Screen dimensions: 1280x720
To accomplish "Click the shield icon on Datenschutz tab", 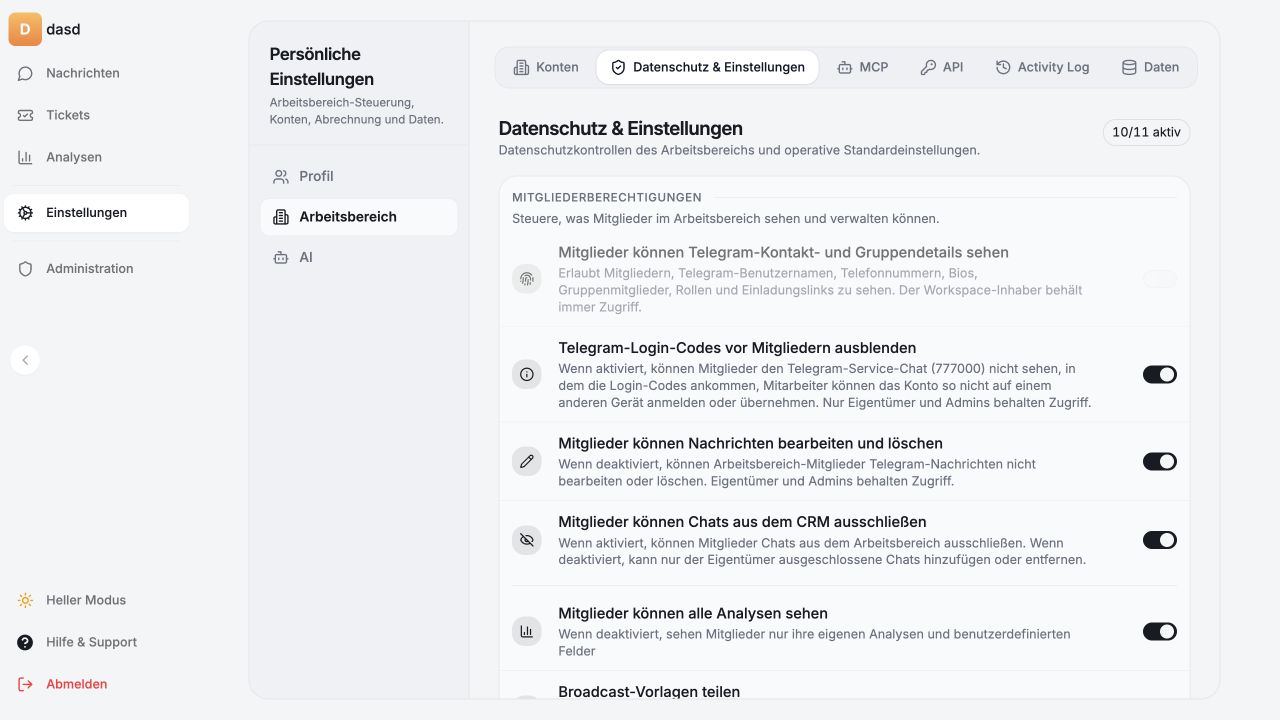I will point(618,67).
